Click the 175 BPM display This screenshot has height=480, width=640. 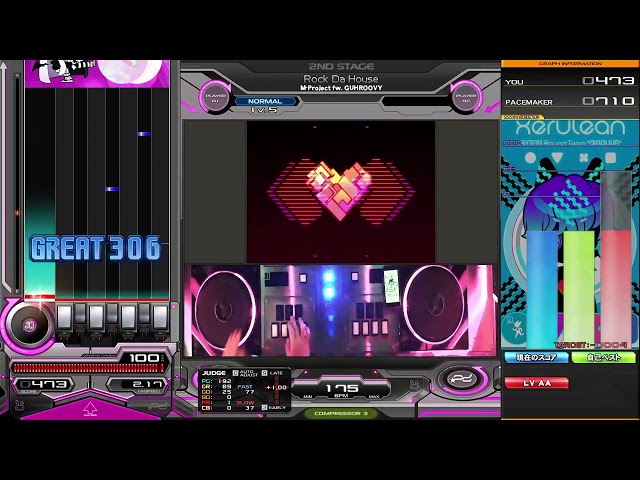coord(342,388)
